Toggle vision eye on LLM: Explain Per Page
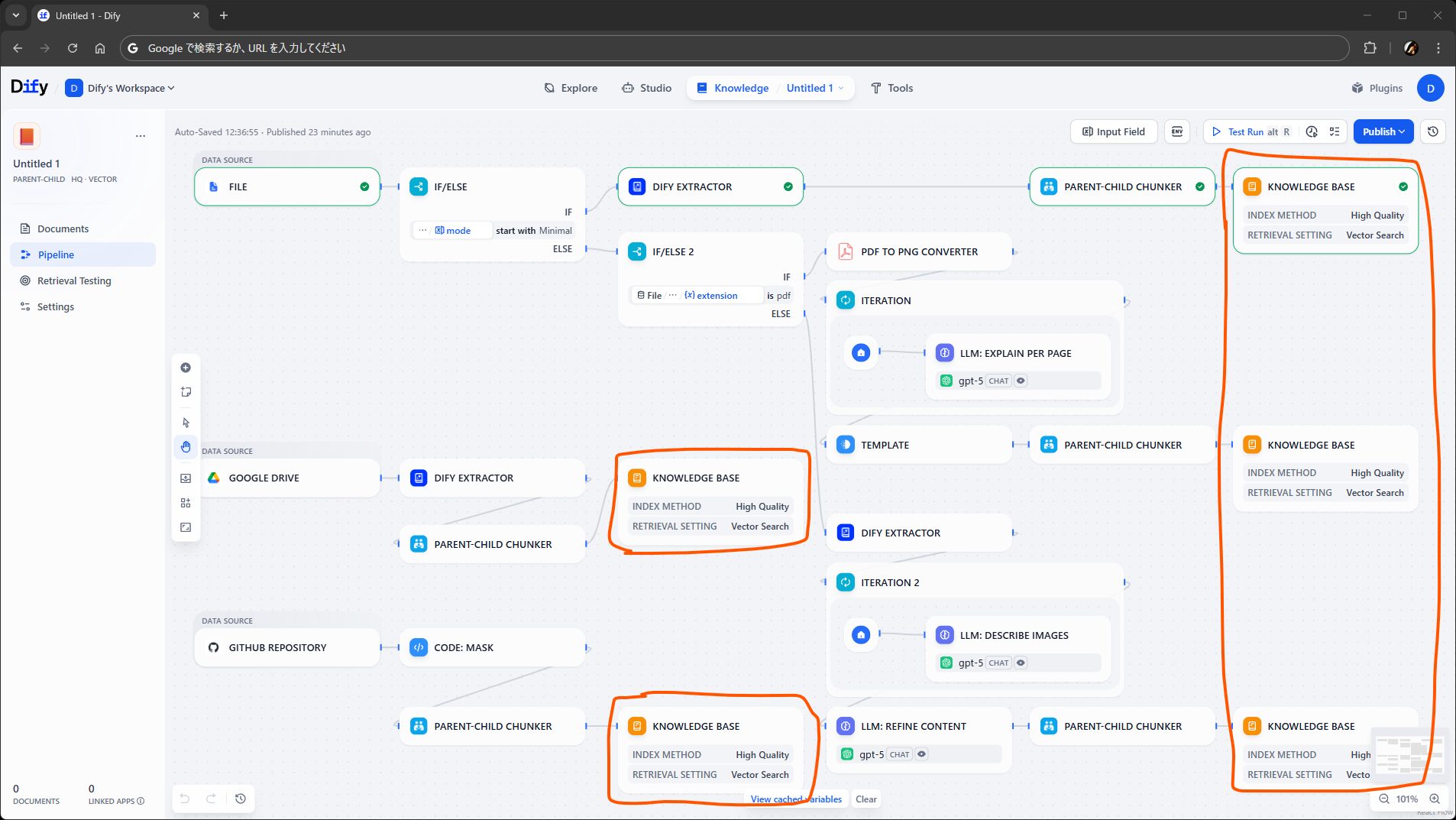The height and width of the screenshot is (820, 1456). click(1021, 381)
